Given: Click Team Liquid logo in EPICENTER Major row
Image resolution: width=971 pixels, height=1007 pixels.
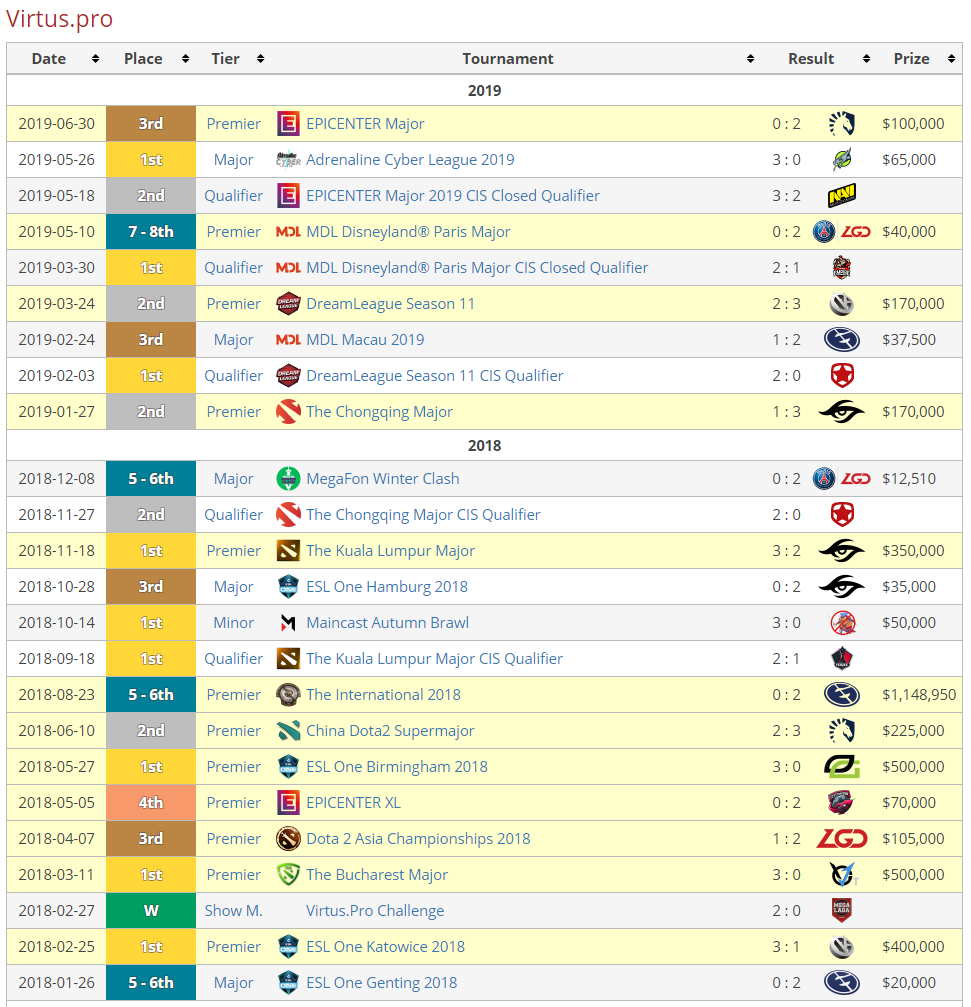Looking at the screenshot, I should point(842,124).
